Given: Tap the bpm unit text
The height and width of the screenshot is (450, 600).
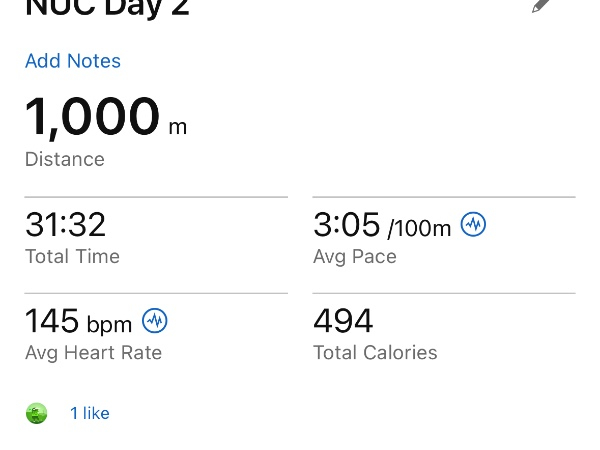Looking at the screenshot, I should coord(109,325).
